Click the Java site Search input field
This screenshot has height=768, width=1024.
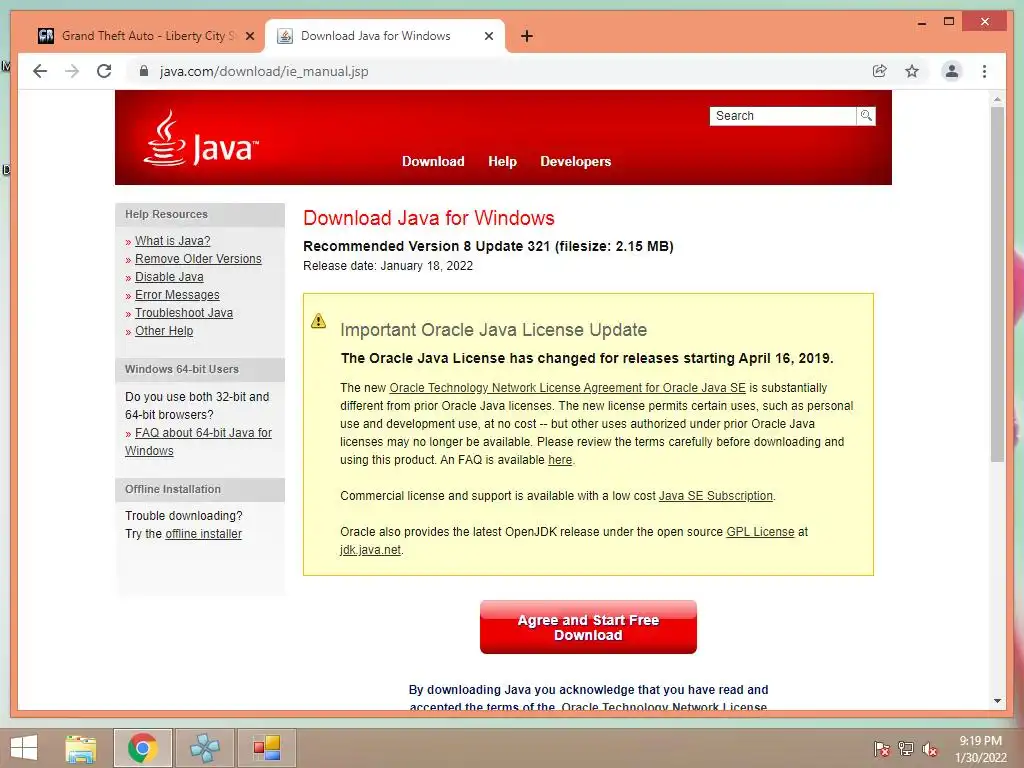click(783, 116)
